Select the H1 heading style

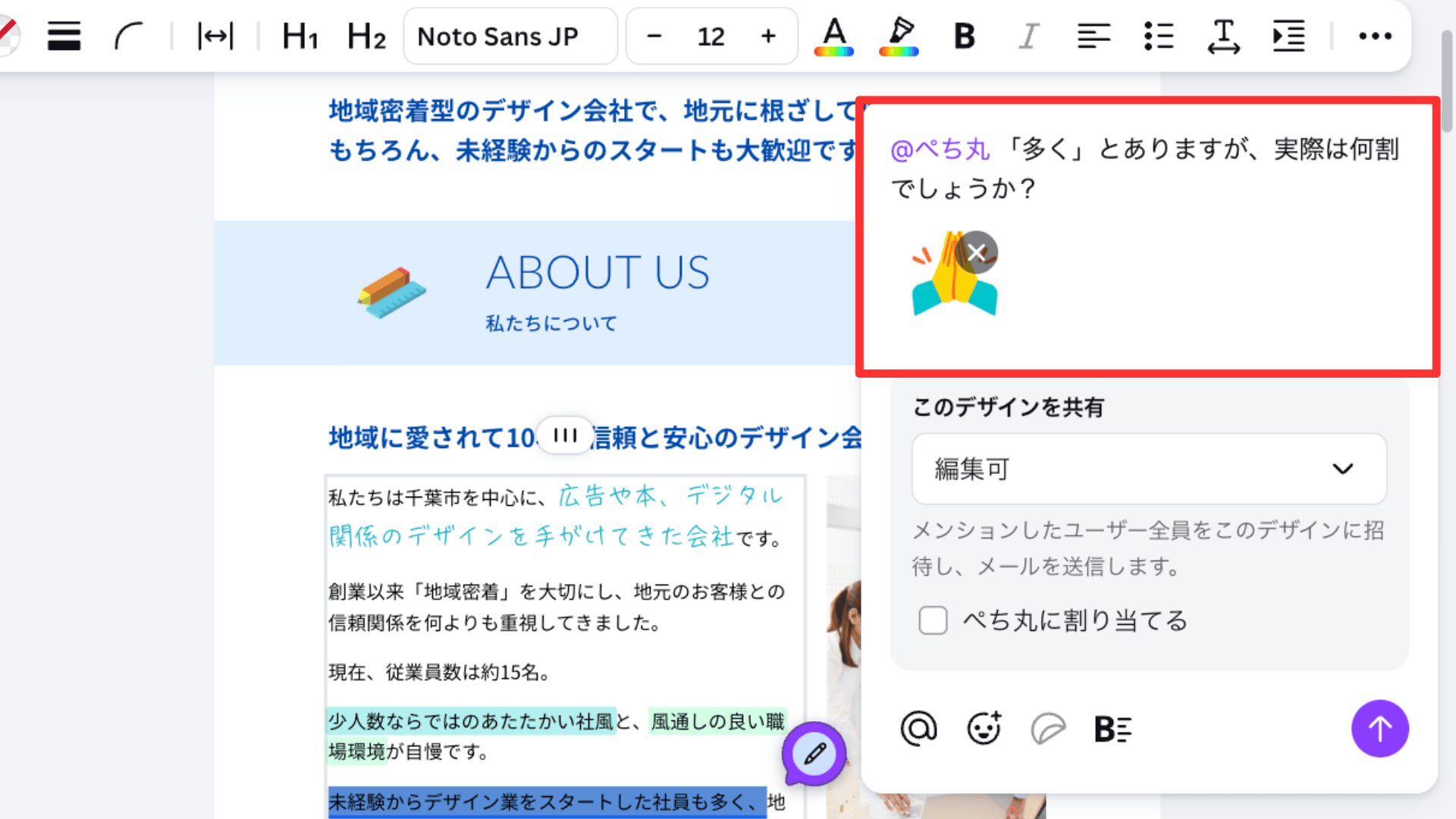click(x=299, y=36)
